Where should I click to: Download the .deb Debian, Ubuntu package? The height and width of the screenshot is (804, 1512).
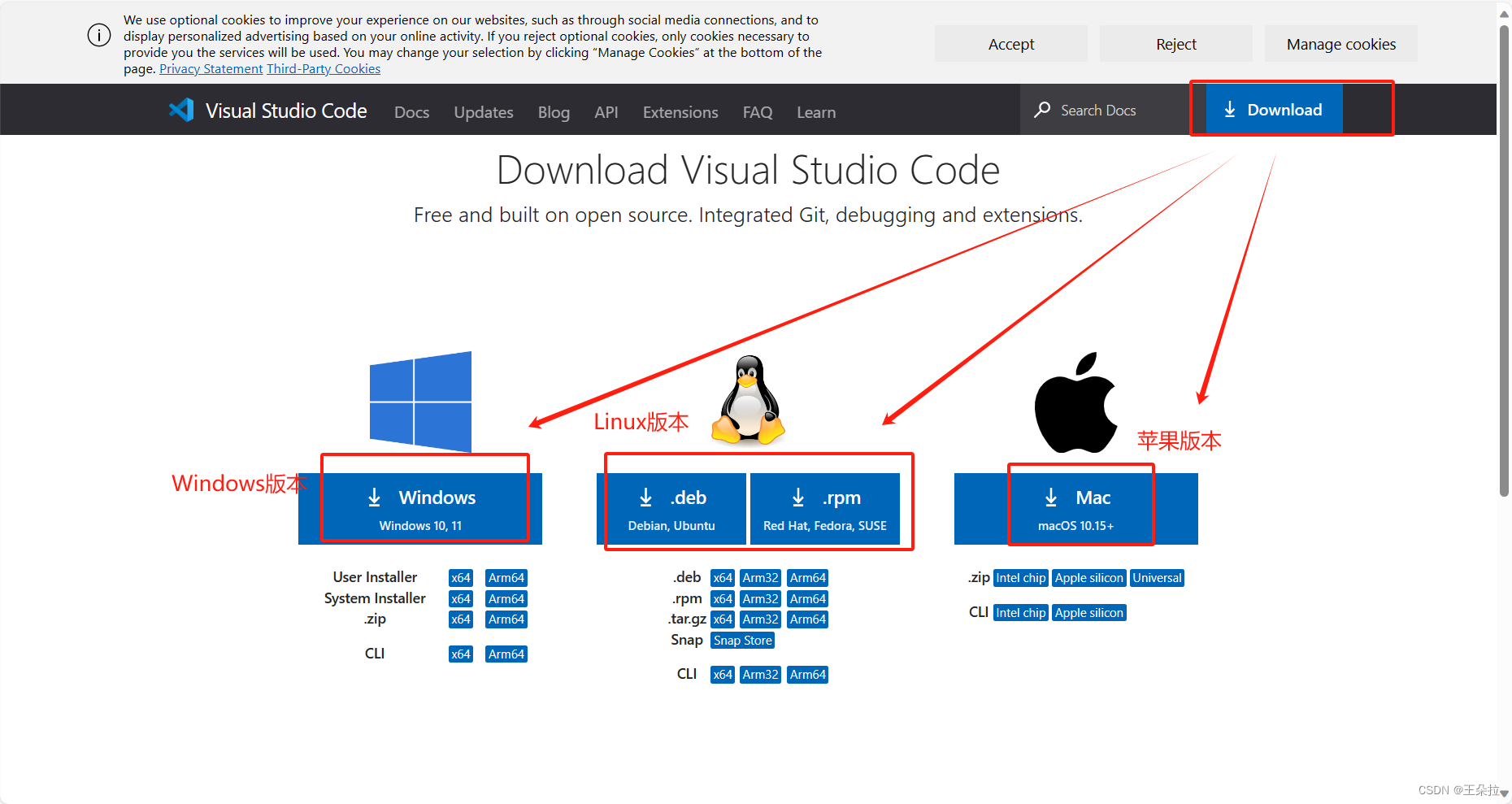(671, 509)
